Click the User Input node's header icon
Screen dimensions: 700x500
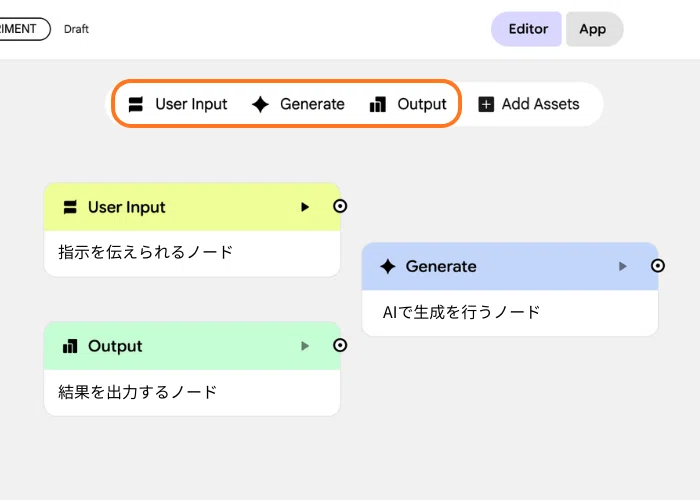click(70, 207)
